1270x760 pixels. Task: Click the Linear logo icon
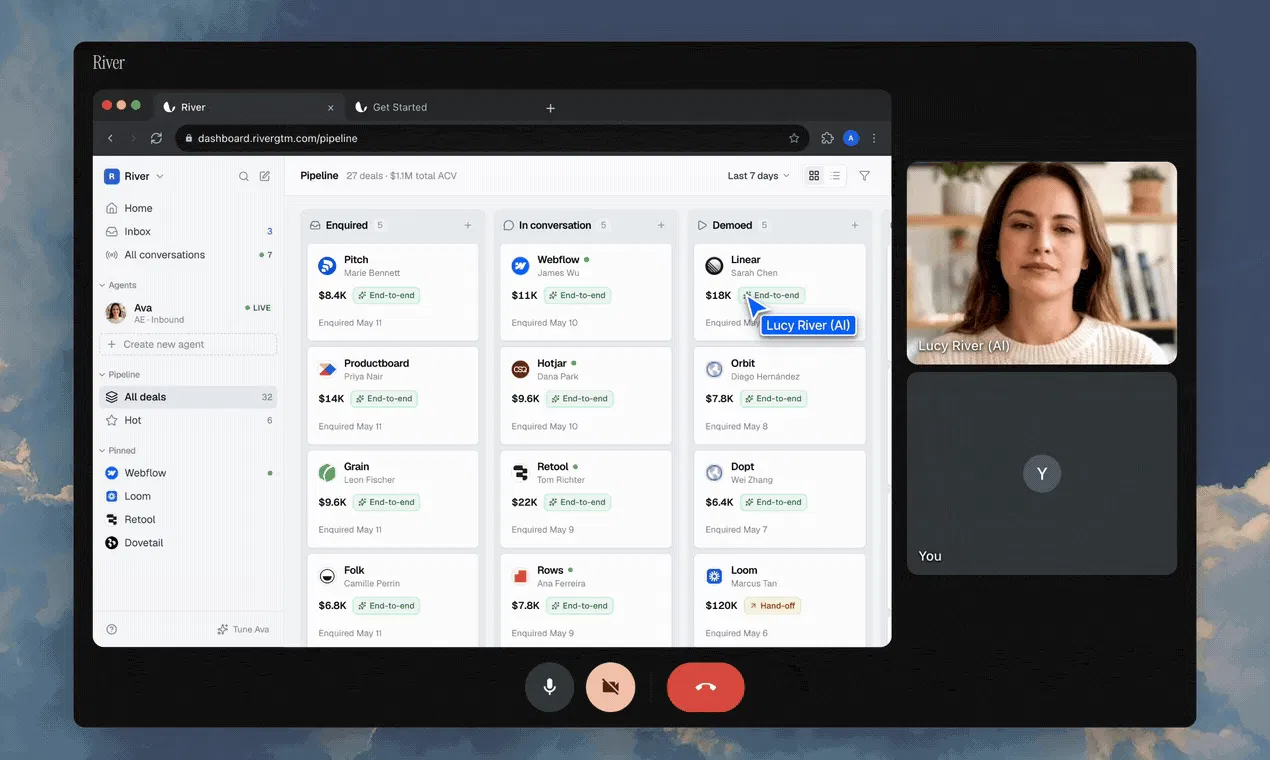point(714,266)
